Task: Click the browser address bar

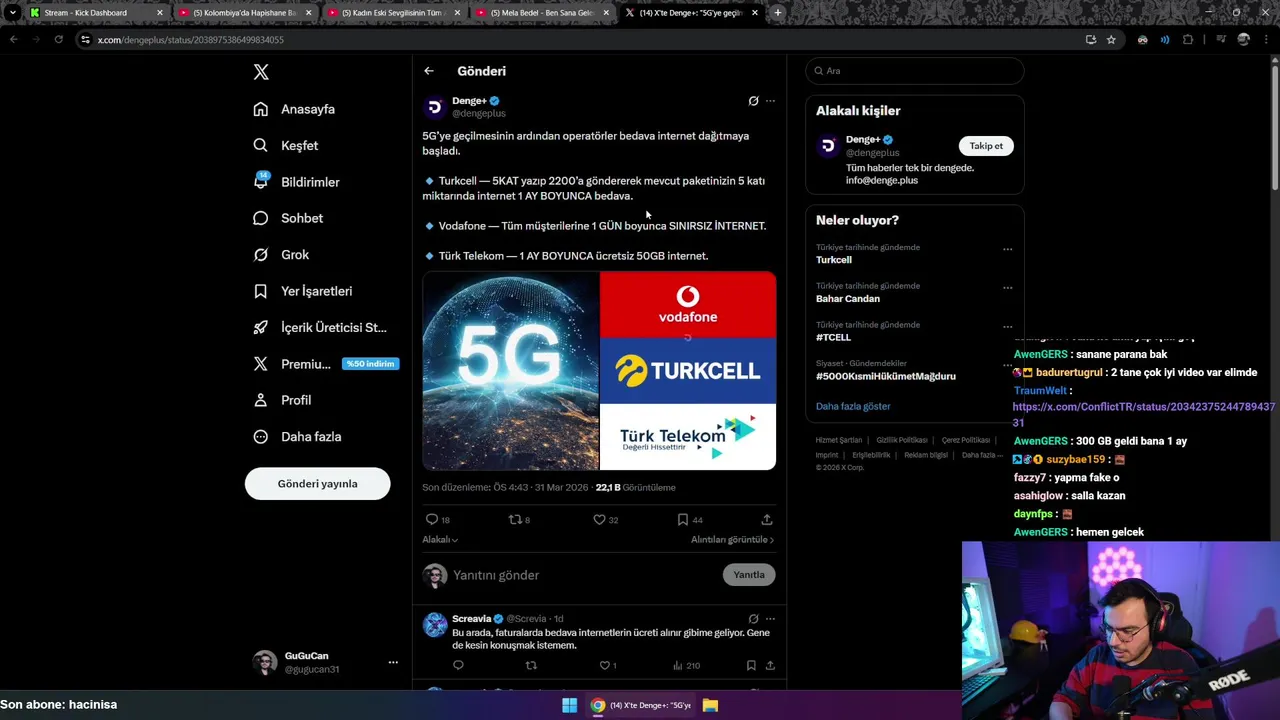Action: (580, 40)
